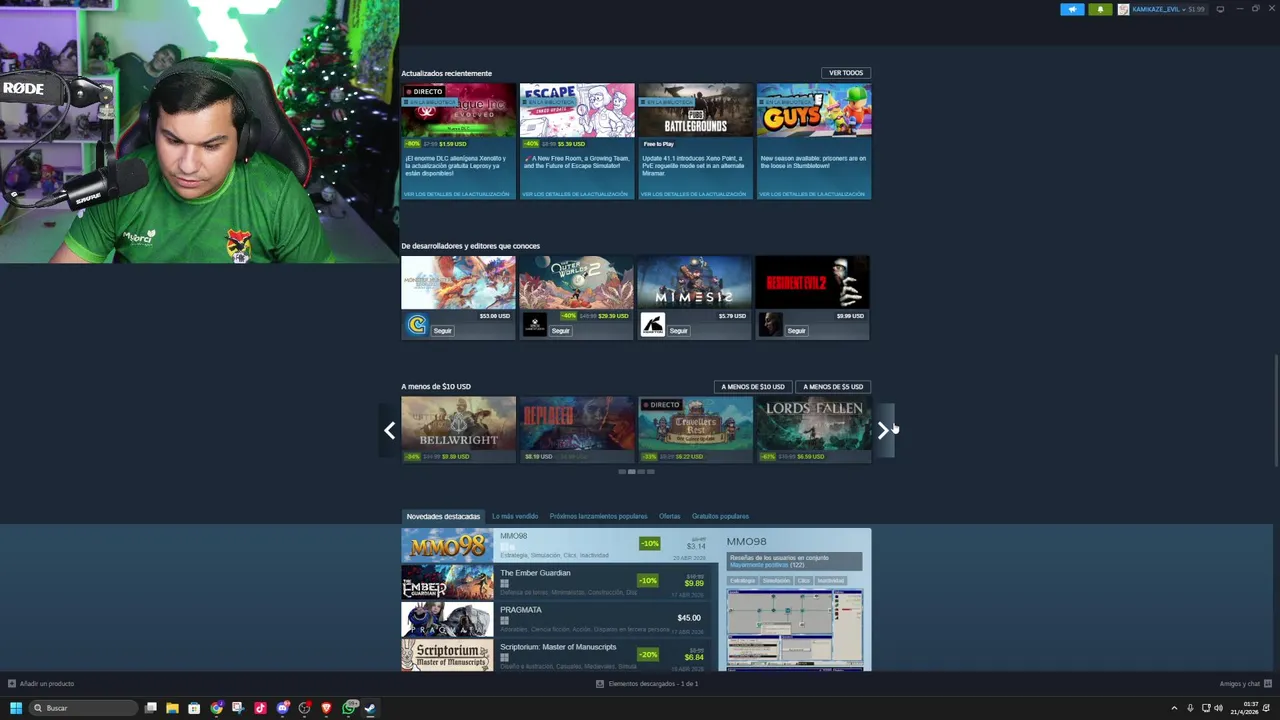This screenshot has height=720, width=1280.
Task: Open PUBG Battlegrounds update card
Action: (695, 141)
